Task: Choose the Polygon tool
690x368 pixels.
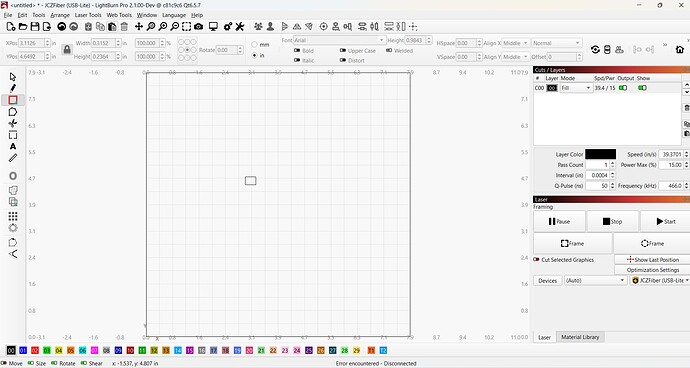Action: coord(13,112)
